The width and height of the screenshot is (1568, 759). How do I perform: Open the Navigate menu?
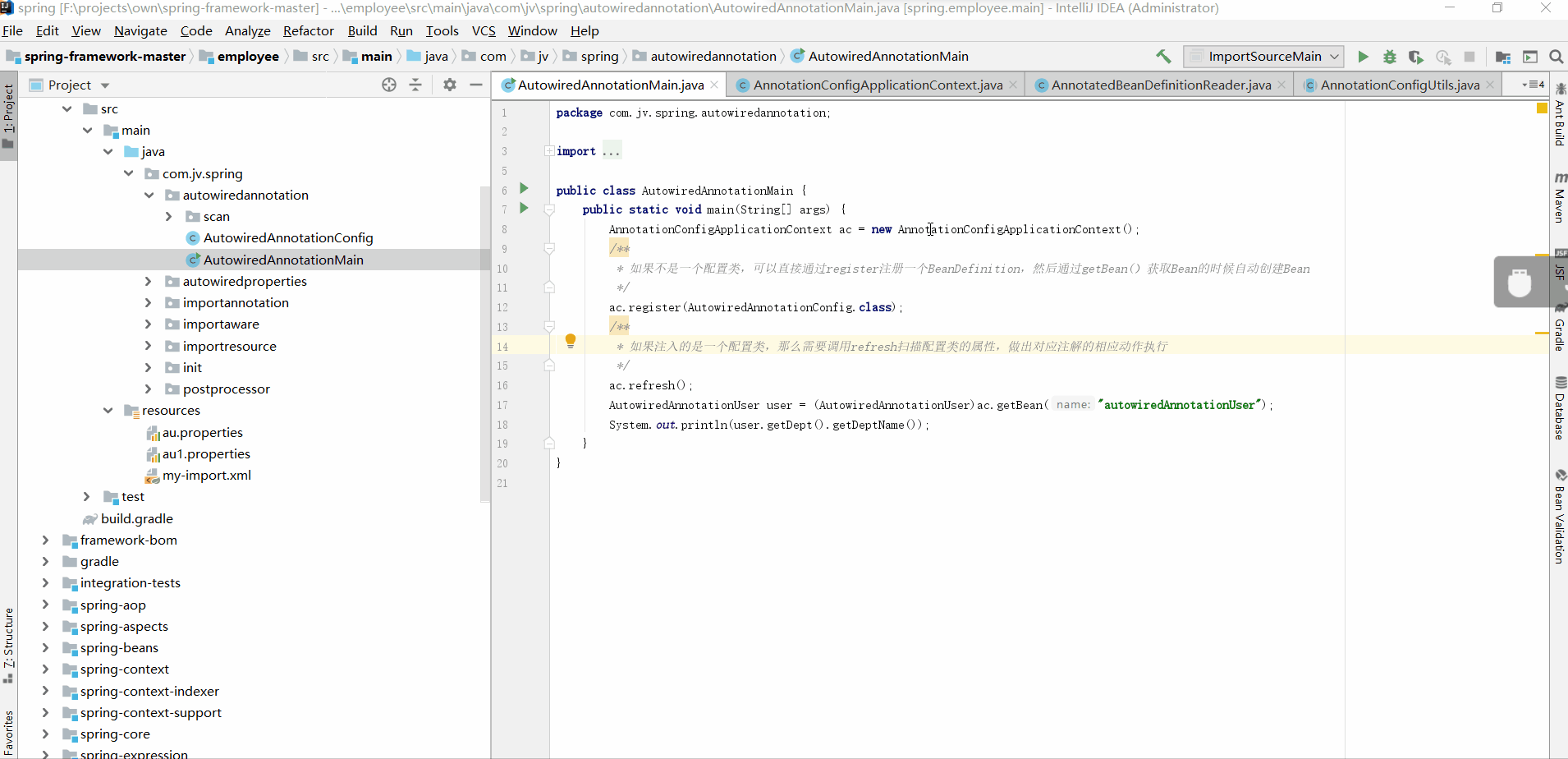tap(140, 31)
